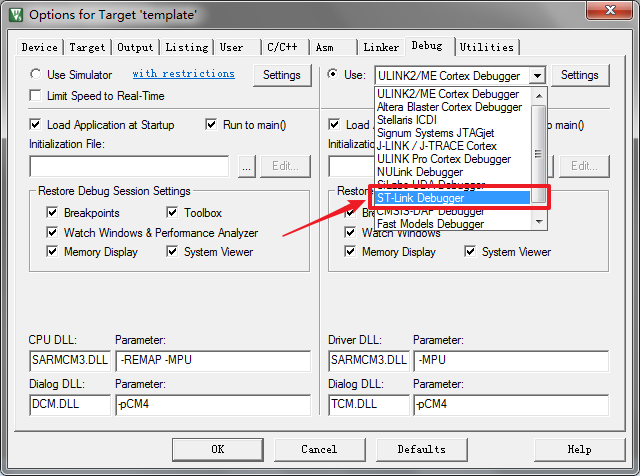Screen dimensions: 640x476
Task: Click the Keil uVision title bar icon
Action: click(x=16, y=15)
